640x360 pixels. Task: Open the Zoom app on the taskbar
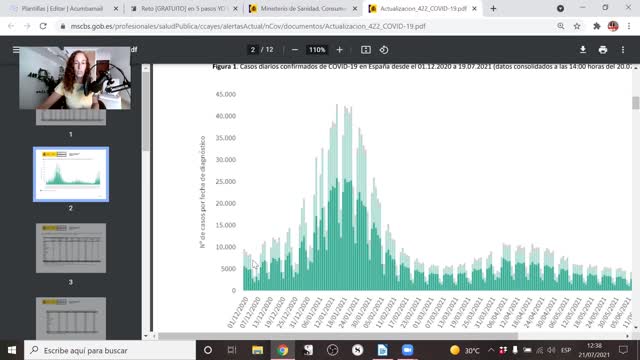pos(407,350)
